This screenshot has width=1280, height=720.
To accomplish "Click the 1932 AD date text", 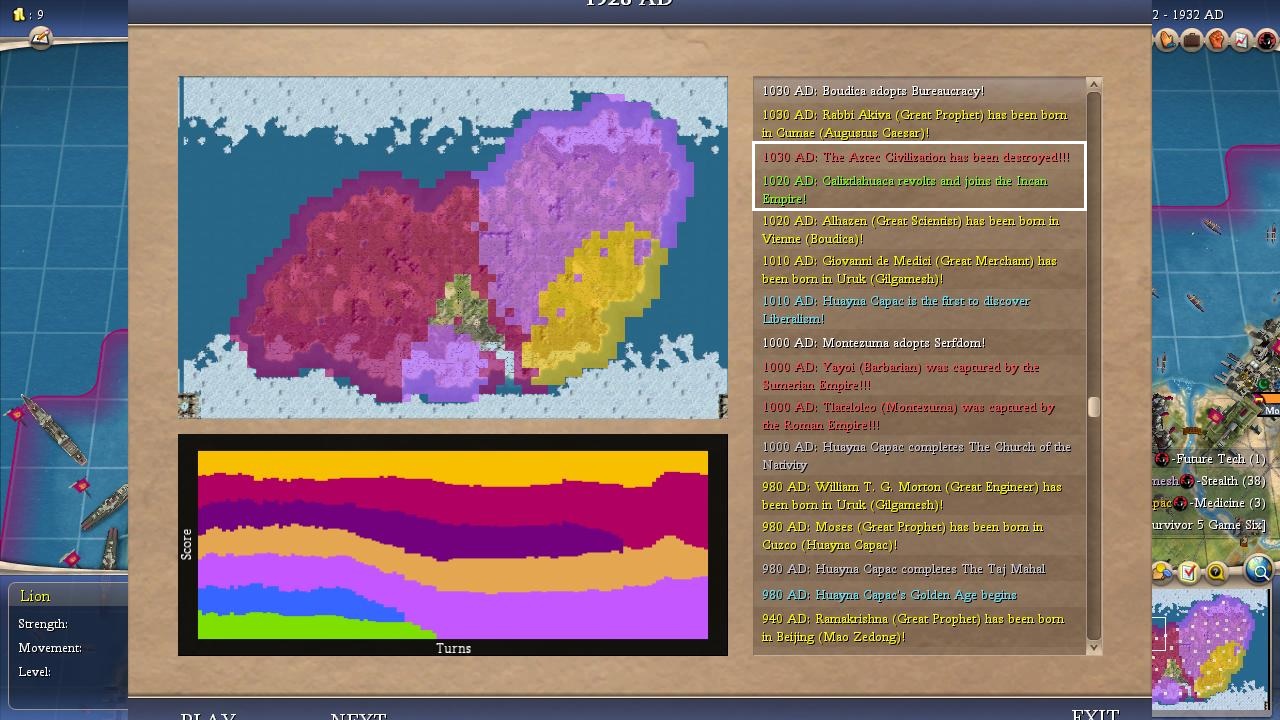I will coord(1197,15).
